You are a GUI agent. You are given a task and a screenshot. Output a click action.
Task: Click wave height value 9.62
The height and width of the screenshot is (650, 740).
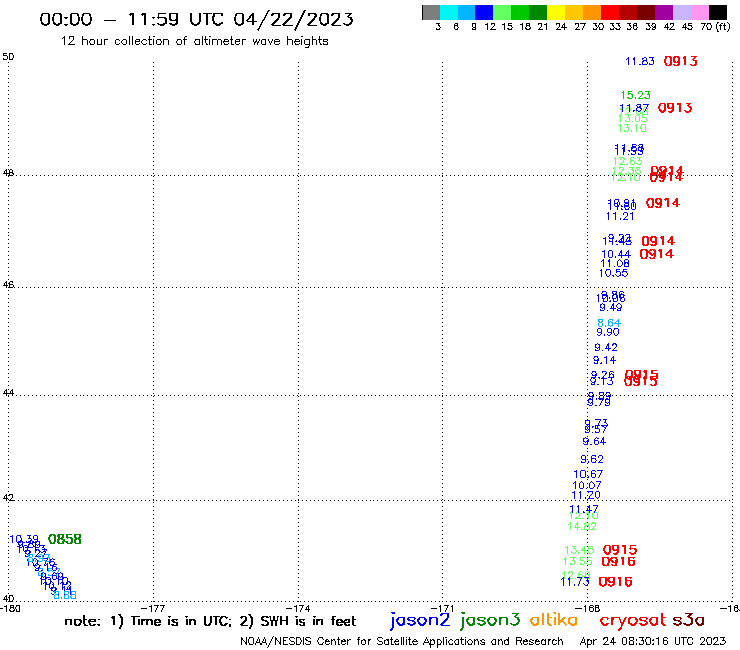click(592, 460)
